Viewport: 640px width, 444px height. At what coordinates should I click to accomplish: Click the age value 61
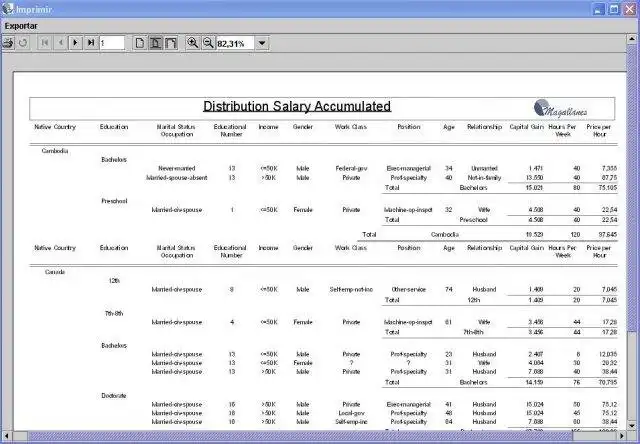[449, 322]
